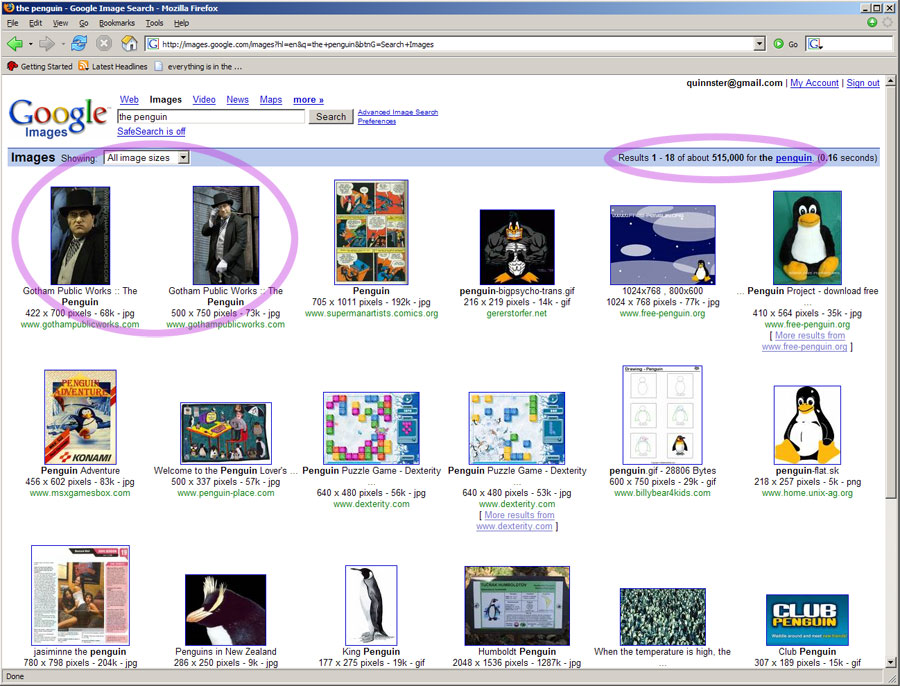Open the Go menu
900x686 pixels.
click(84, 23)
